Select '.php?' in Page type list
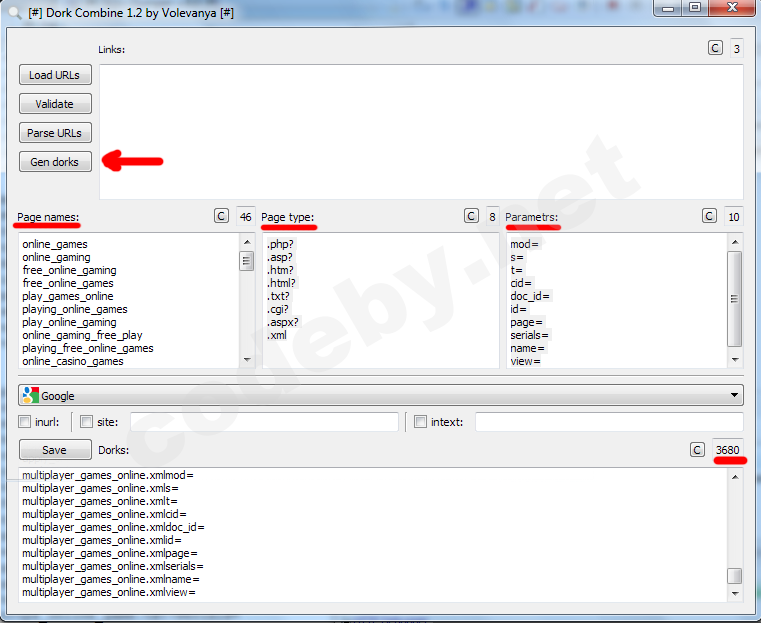The height and width of the screenshot is (623, 761). pos(280,244)
